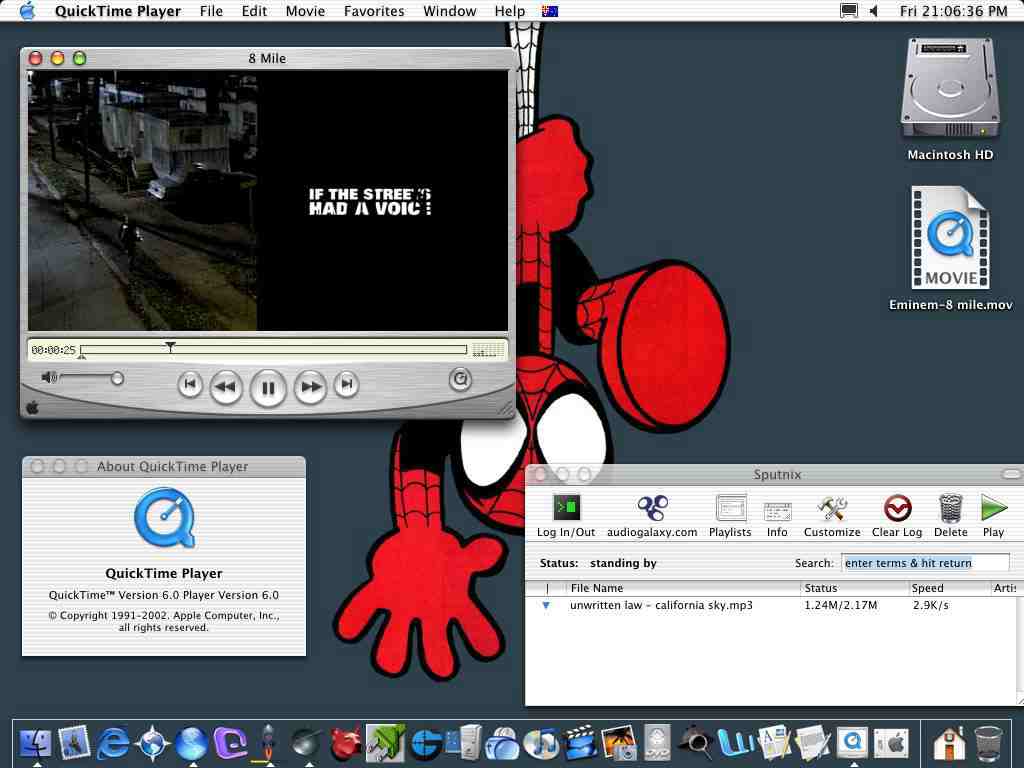Image resolution: width=1024 pixels, height=768 pixels.
Task: Click the QuickTime window resize grip
Action: (505, 408)
